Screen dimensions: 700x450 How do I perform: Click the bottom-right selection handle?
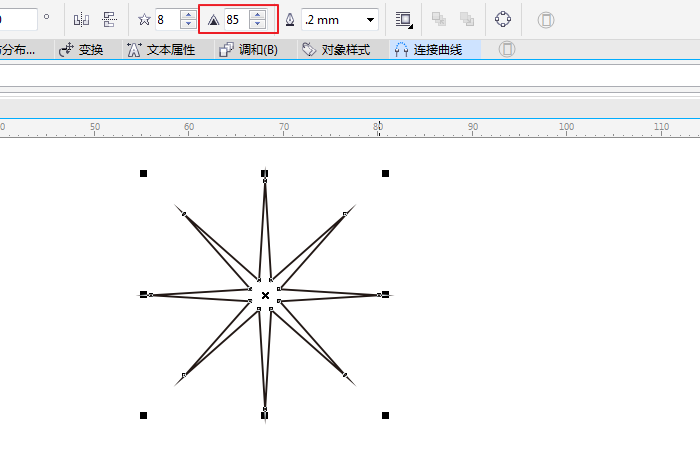click(385, 415)
